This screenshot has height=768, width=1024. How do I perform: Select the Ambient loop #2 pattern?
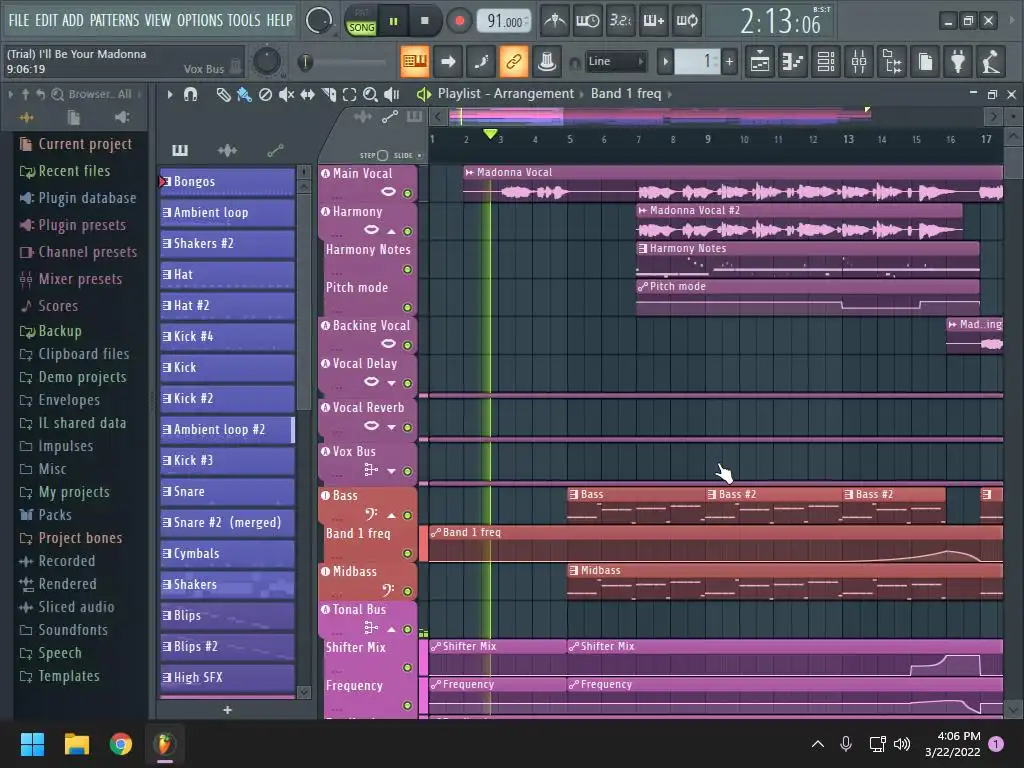pos(227,430)
